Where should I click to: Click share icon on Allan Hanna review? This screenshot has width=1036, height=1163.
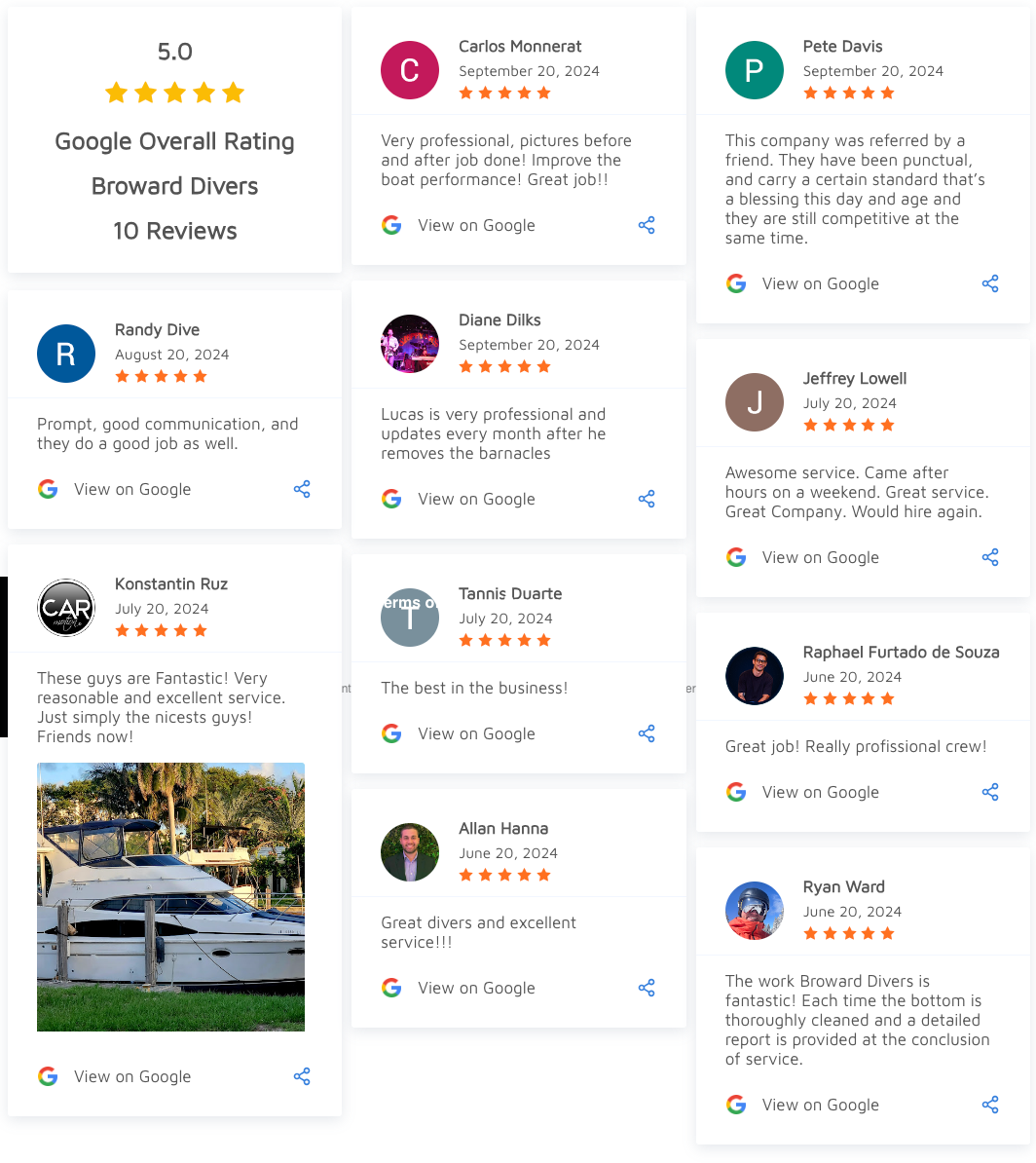click(646, 989)
